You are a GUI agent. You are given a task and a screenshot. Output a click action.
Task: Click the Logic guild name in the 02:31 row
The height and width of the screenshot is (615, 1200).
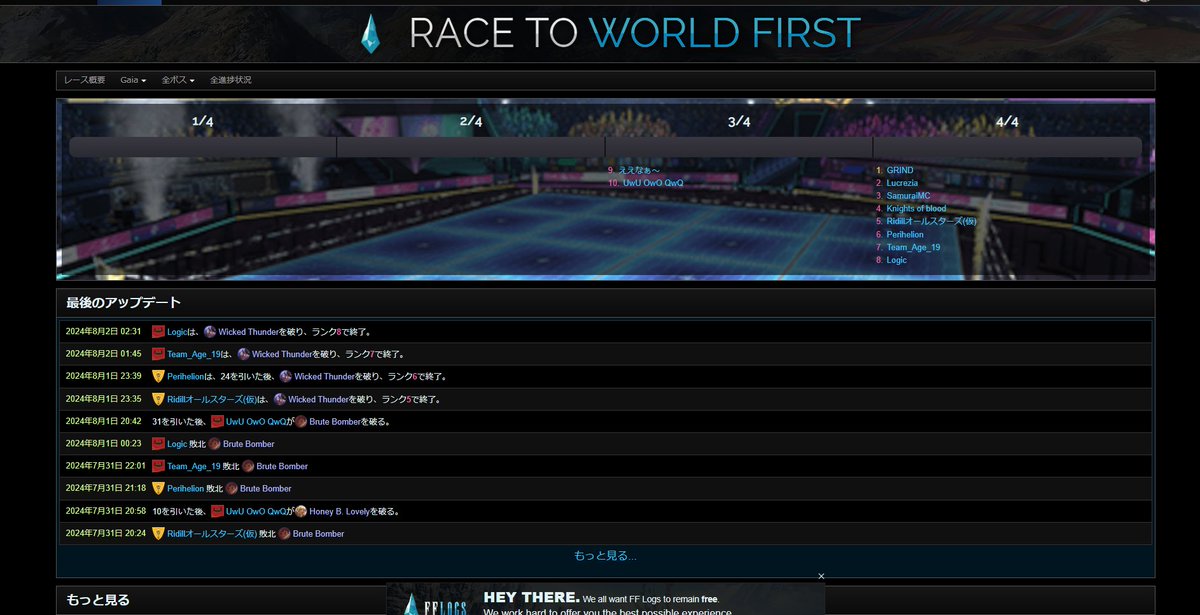point(177,331)
